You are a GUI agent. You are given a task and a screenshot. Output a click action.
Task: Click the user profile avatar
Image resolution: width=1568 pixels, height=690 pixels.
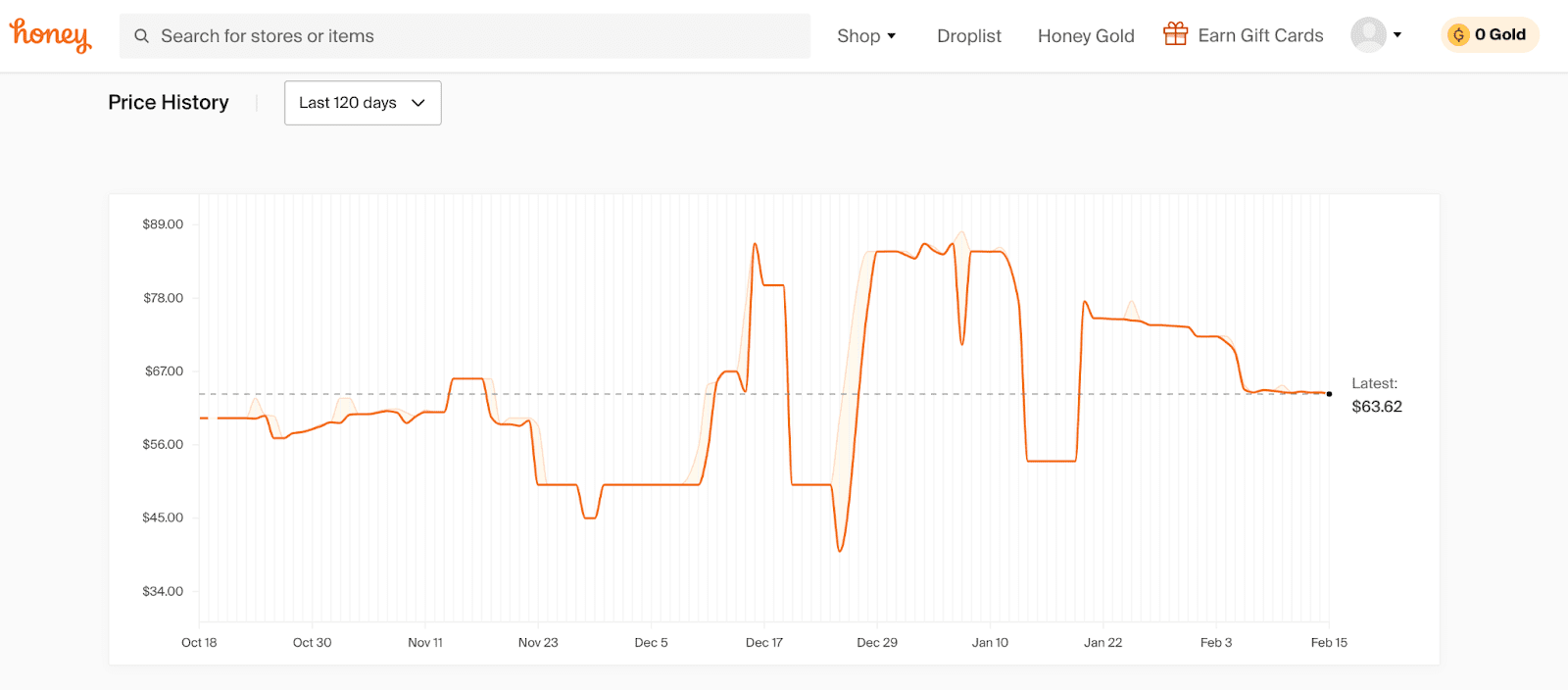tap(1368, 35)
